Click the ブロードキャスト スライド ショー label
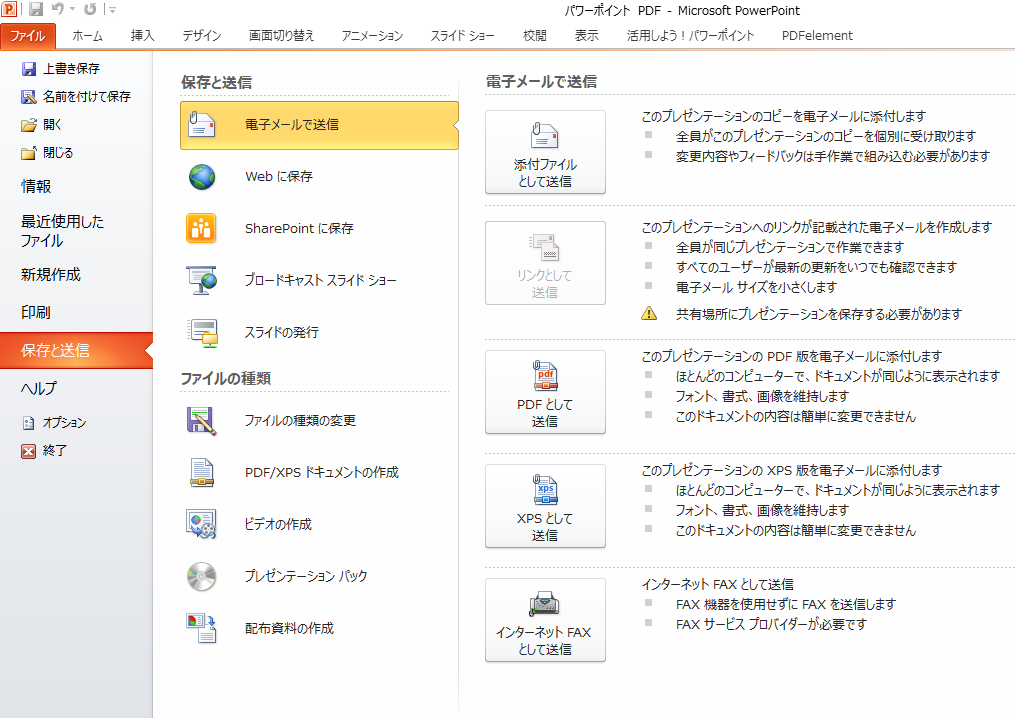The height and width of the screenshot is (718, 1015). tap(320, 280)
